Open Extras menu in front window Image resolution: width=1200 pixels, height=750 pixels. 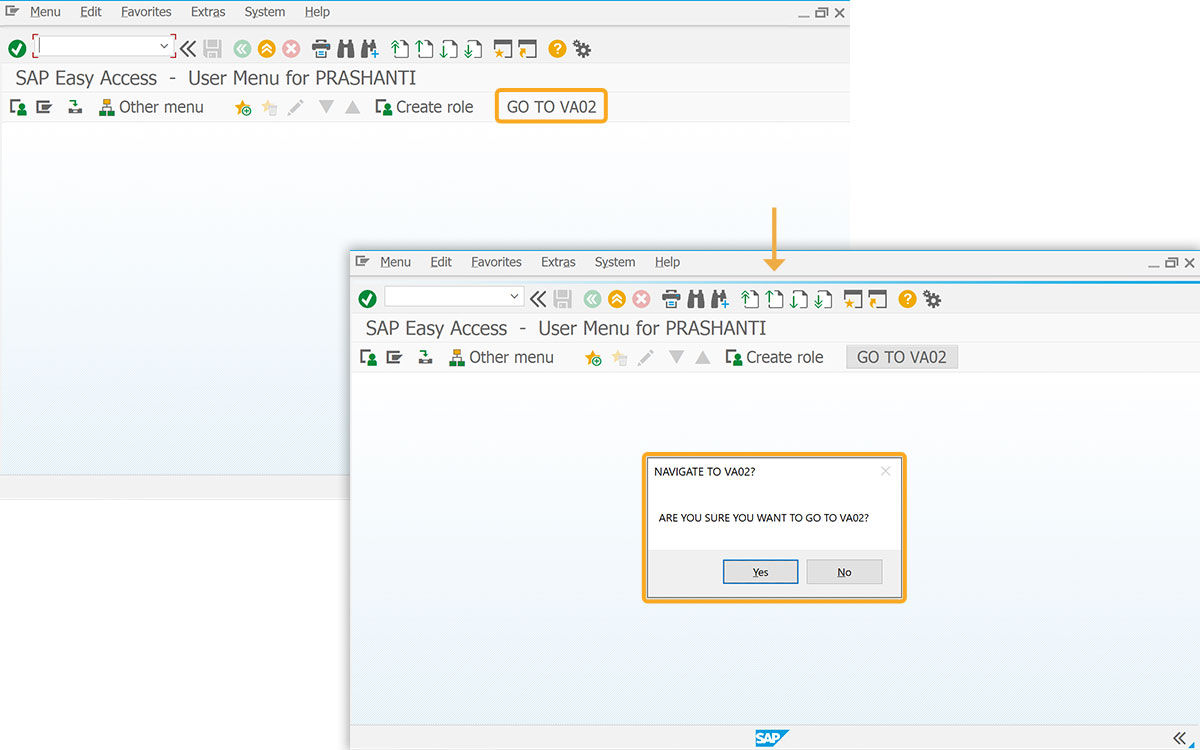tap(558, 262)
